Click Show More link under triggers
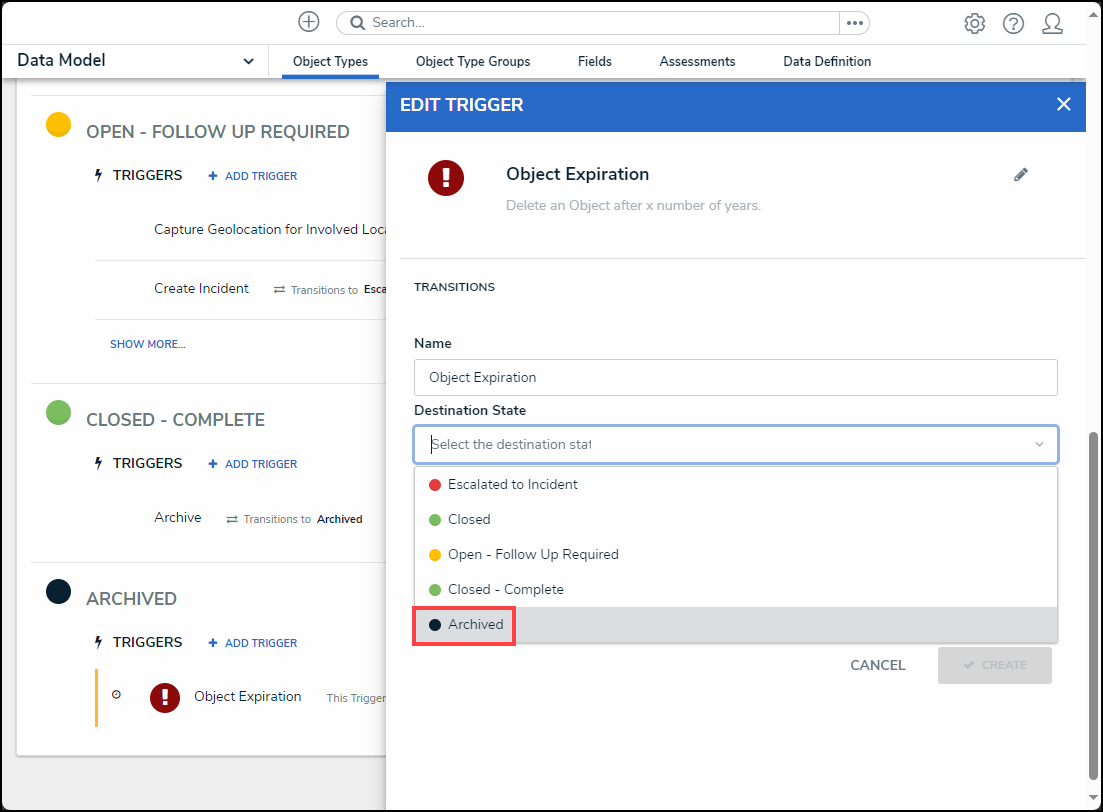The width and height of the screenshot is (1103, 812). click(147, 344)
